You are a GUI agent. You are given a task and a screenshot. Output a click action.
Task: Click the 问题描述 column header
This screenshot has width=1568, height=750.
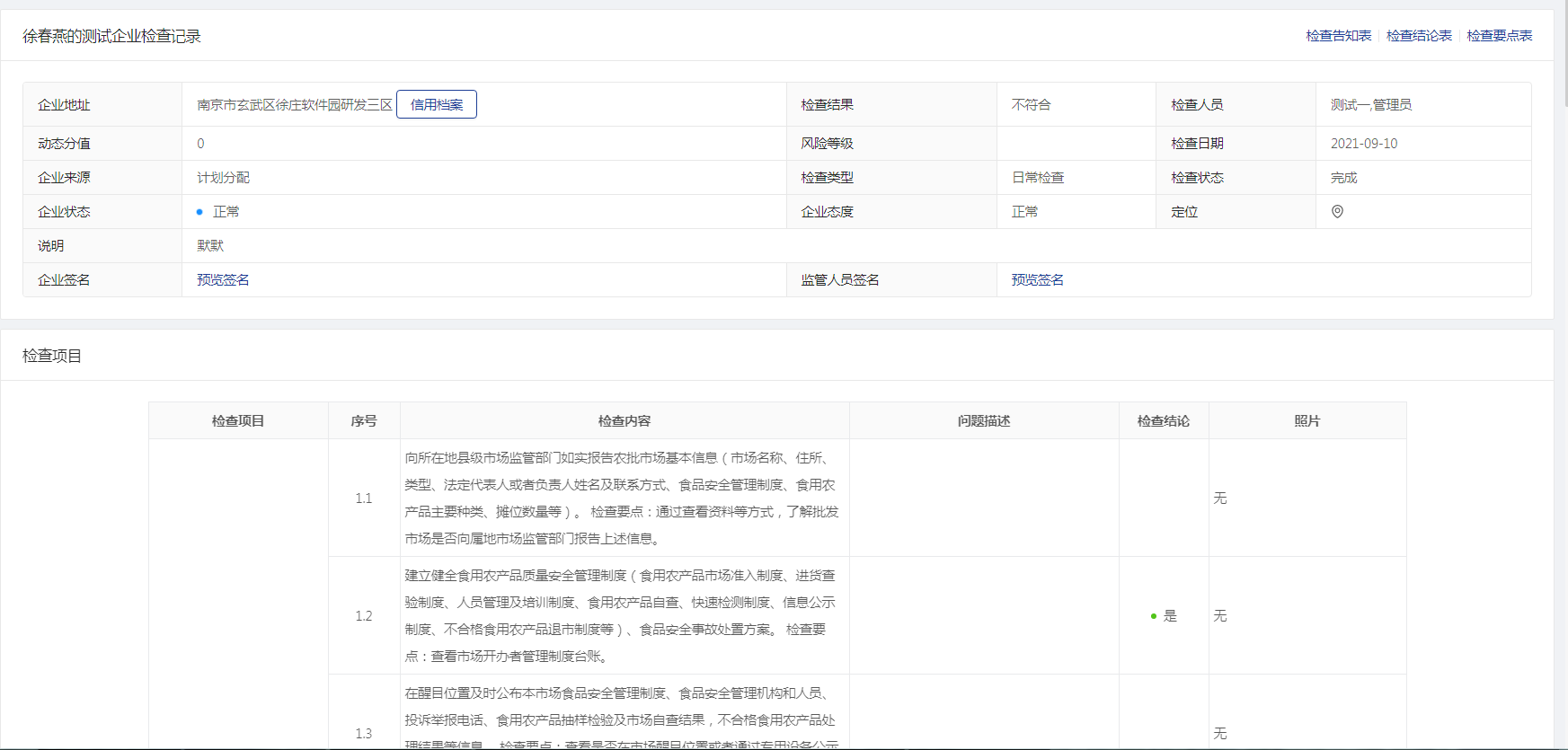click(x=984, y=421)
